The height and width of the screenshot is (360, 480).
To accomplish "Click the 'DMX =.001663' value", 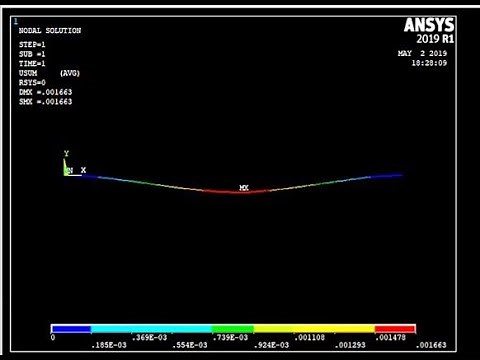I will pyautogui.click(x=45, y=92).
